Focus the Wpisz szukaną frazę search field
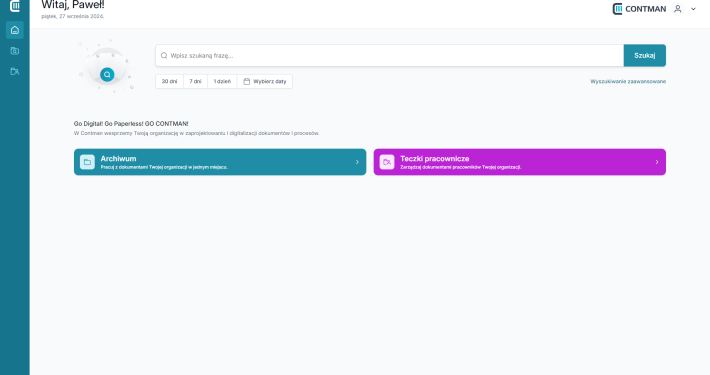 point(390,56)
